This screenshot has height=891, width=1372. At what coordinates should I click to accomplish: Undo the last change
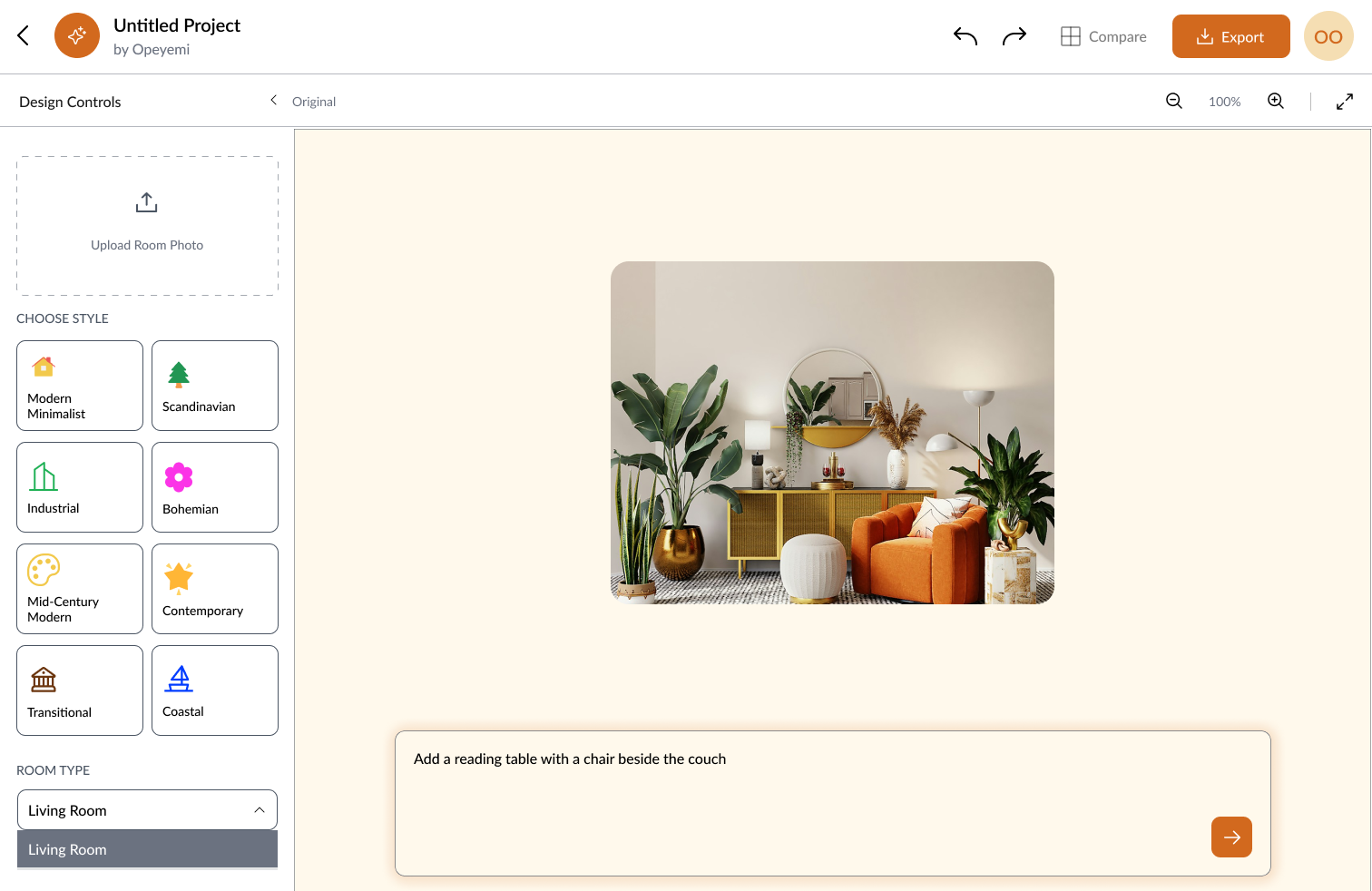pyautogui.click(x=965, y=36)
